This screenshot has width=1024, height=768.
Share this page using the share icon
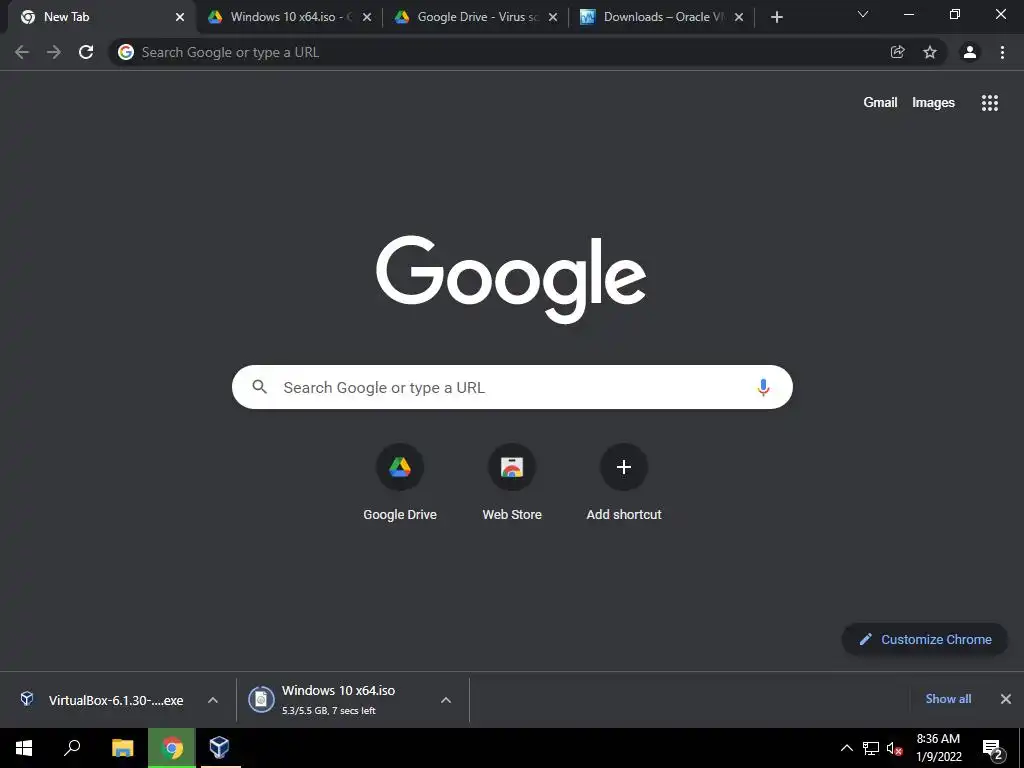[x=897, y=52]
